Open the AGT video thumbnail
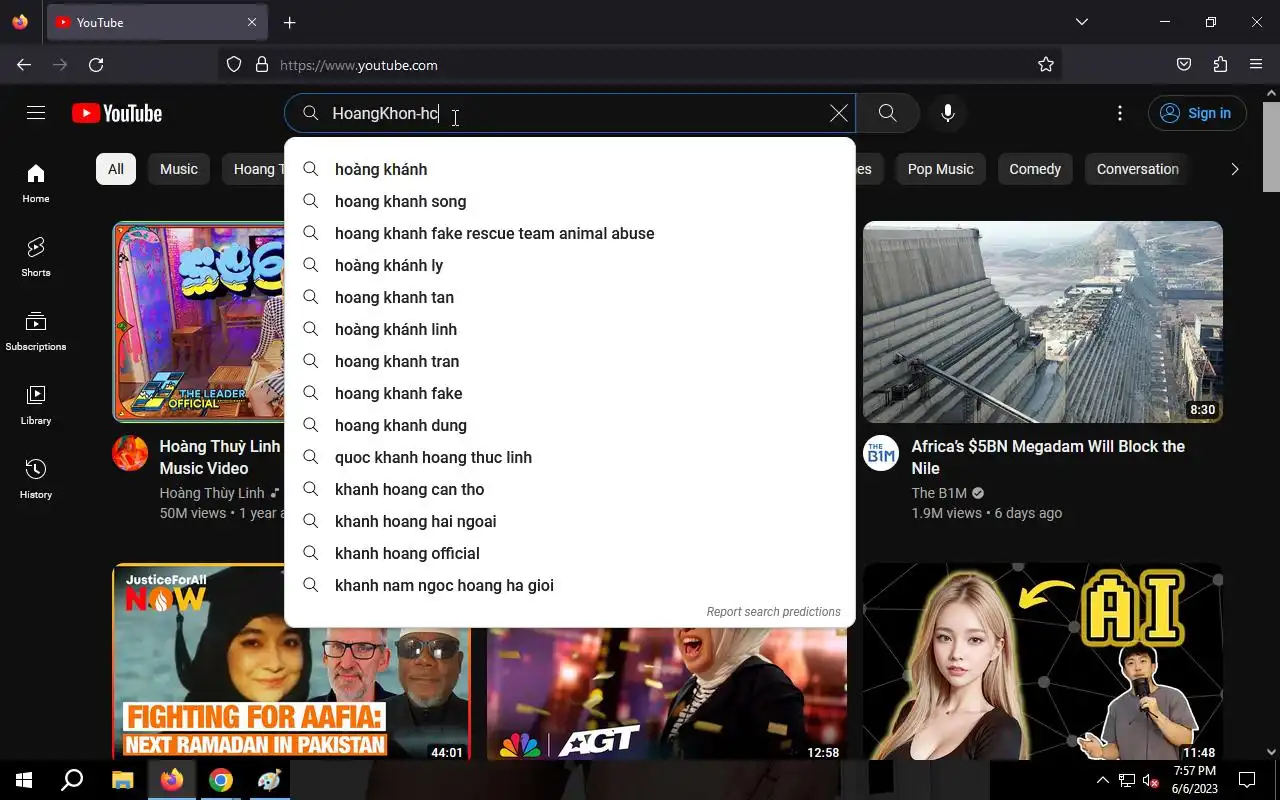Screen dimensions: 1280x800 point(667,694)
